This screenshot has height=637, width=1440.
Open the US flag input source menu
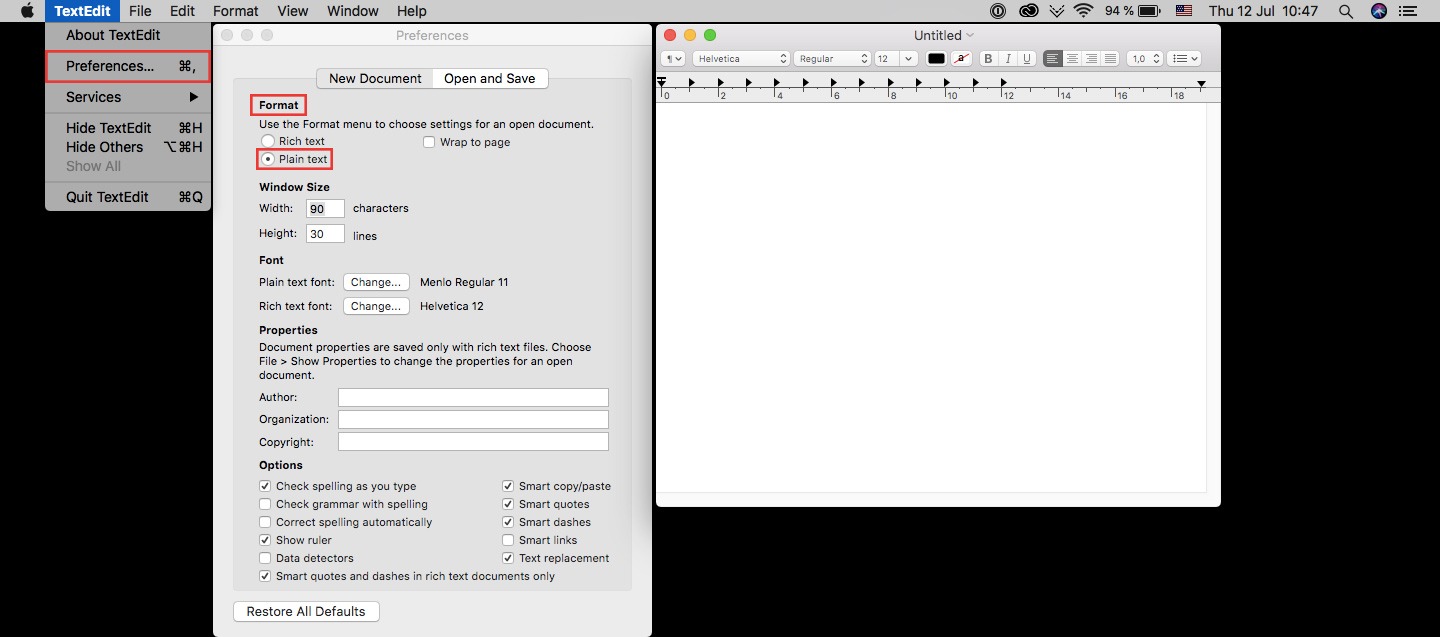tap(1184, 11)
